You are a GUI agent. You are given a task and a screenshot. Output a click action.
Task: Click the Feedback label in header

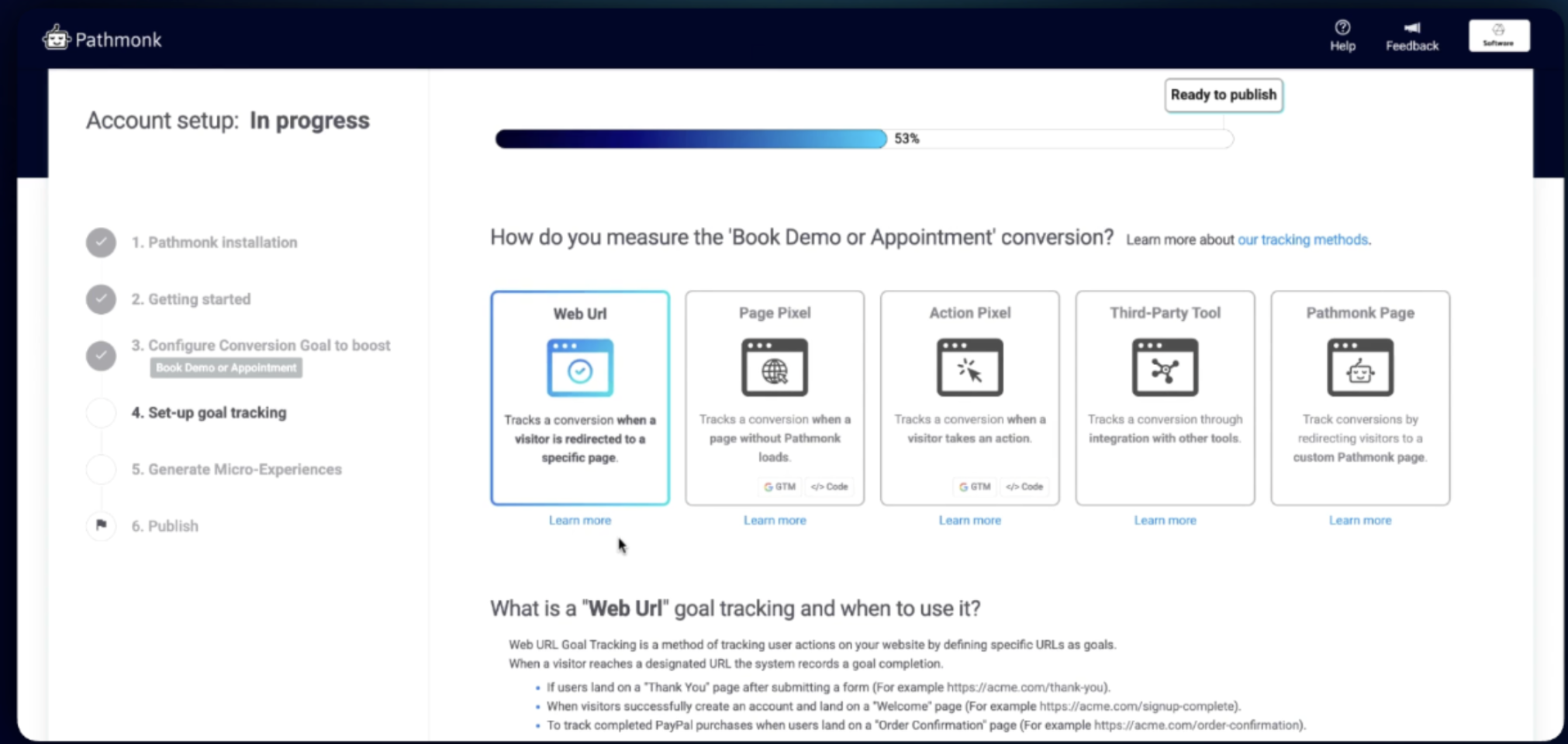click(x=1412, y=46)
